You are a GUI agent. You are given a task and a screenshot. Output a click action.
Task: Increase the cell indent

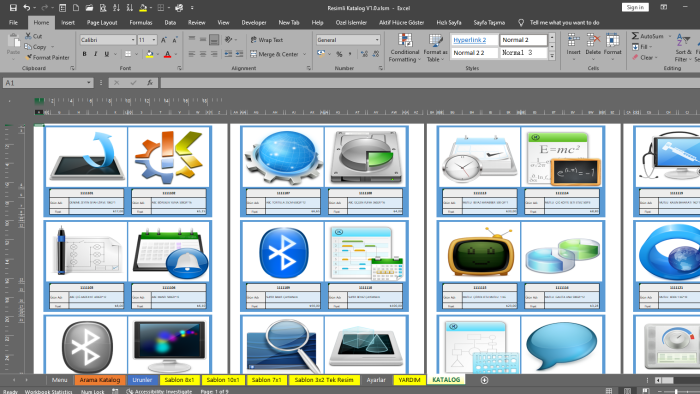coord(239,54)
